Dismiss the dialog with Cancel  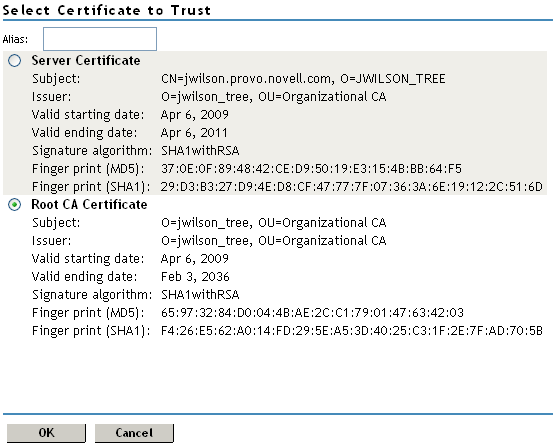pos(134,433)
